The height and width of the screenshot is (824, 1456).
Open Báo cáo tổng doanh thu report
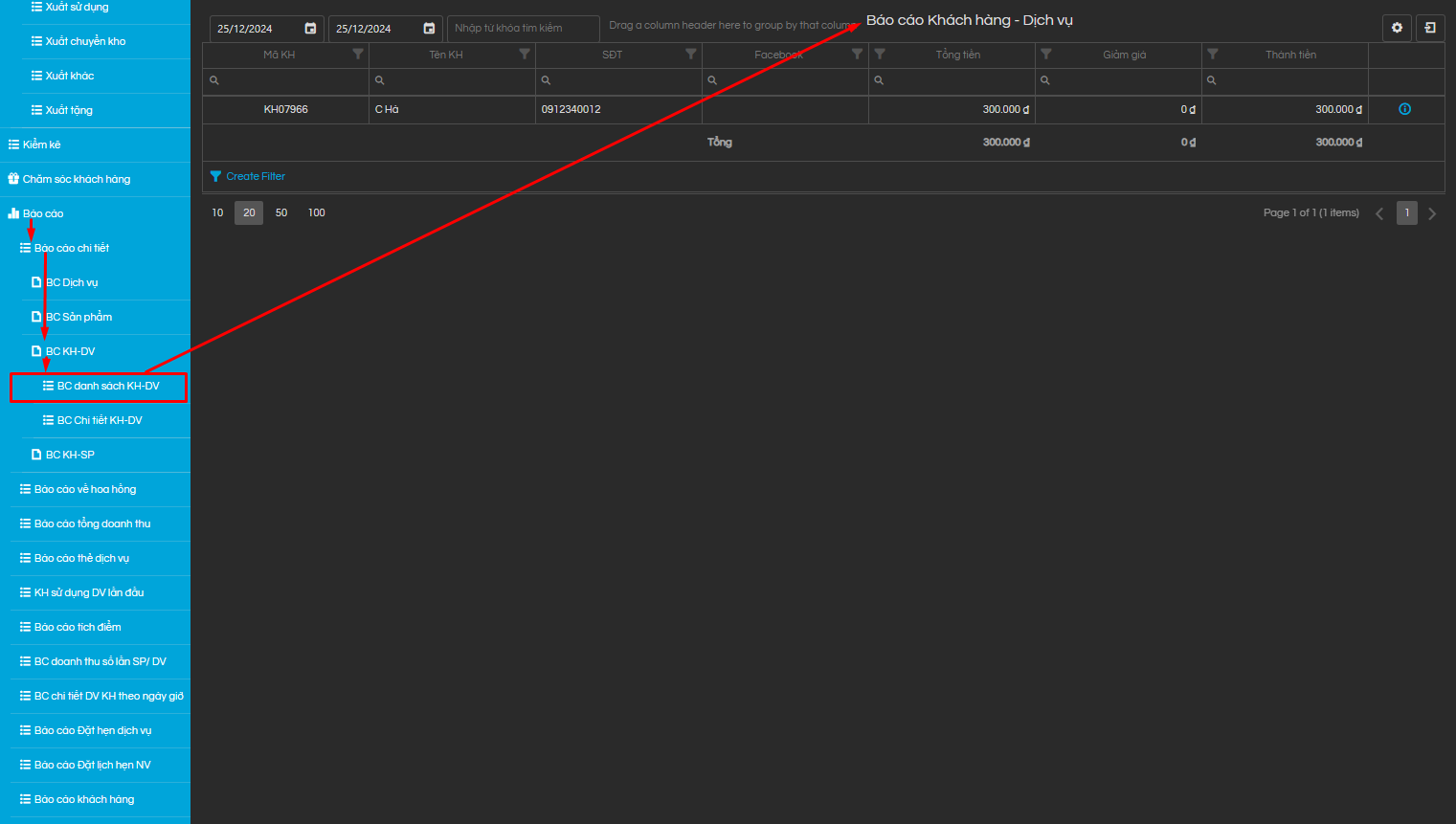(92, 523)
